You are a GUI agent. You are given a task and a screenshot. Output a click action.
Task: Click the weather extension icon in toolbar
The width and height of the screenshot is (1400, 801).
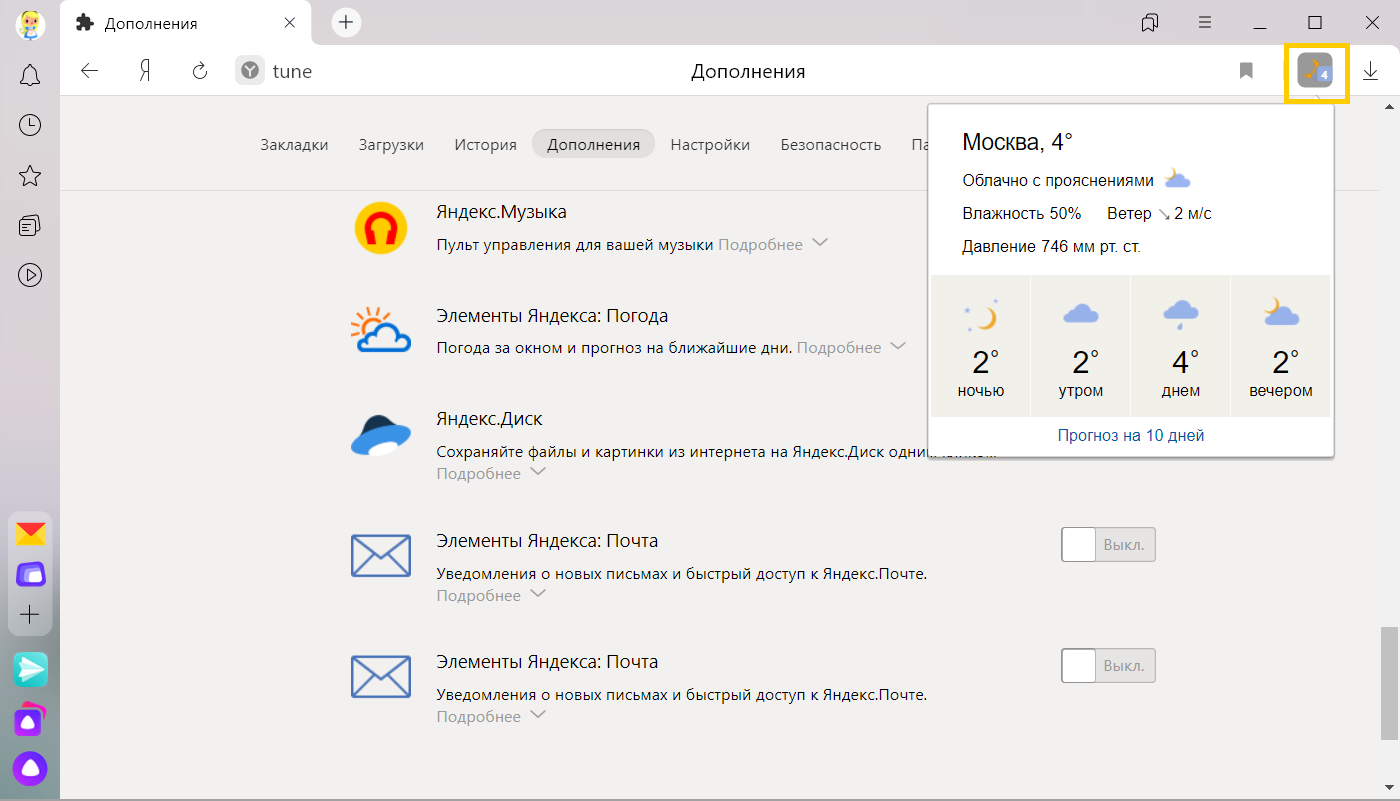(1315, 71)
